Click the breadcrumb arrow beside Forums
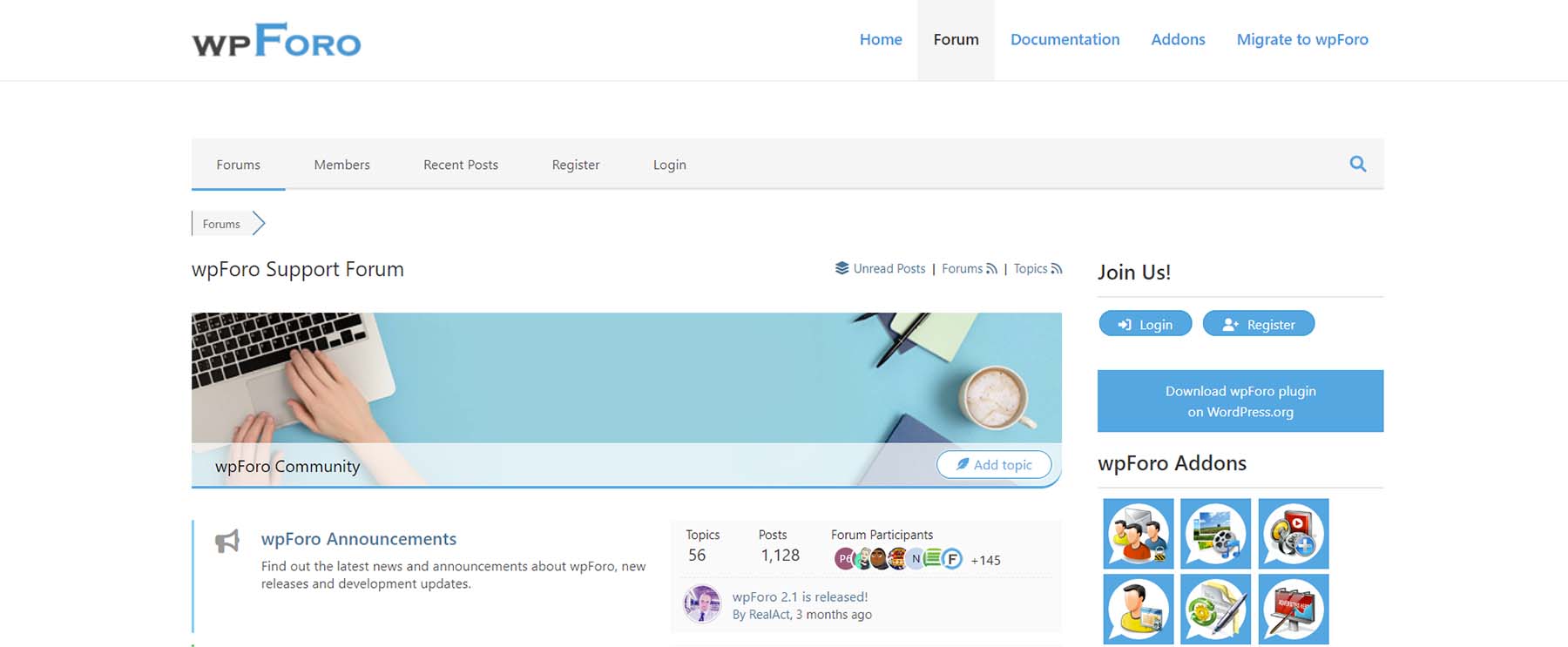1568x647 pixels. click(259, 224)
